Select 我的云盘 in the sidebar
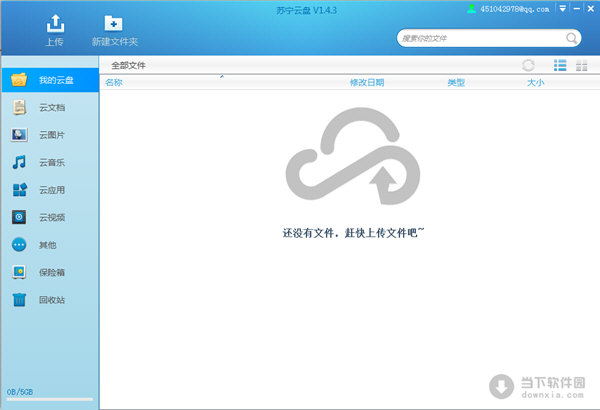 coord(50,80)
